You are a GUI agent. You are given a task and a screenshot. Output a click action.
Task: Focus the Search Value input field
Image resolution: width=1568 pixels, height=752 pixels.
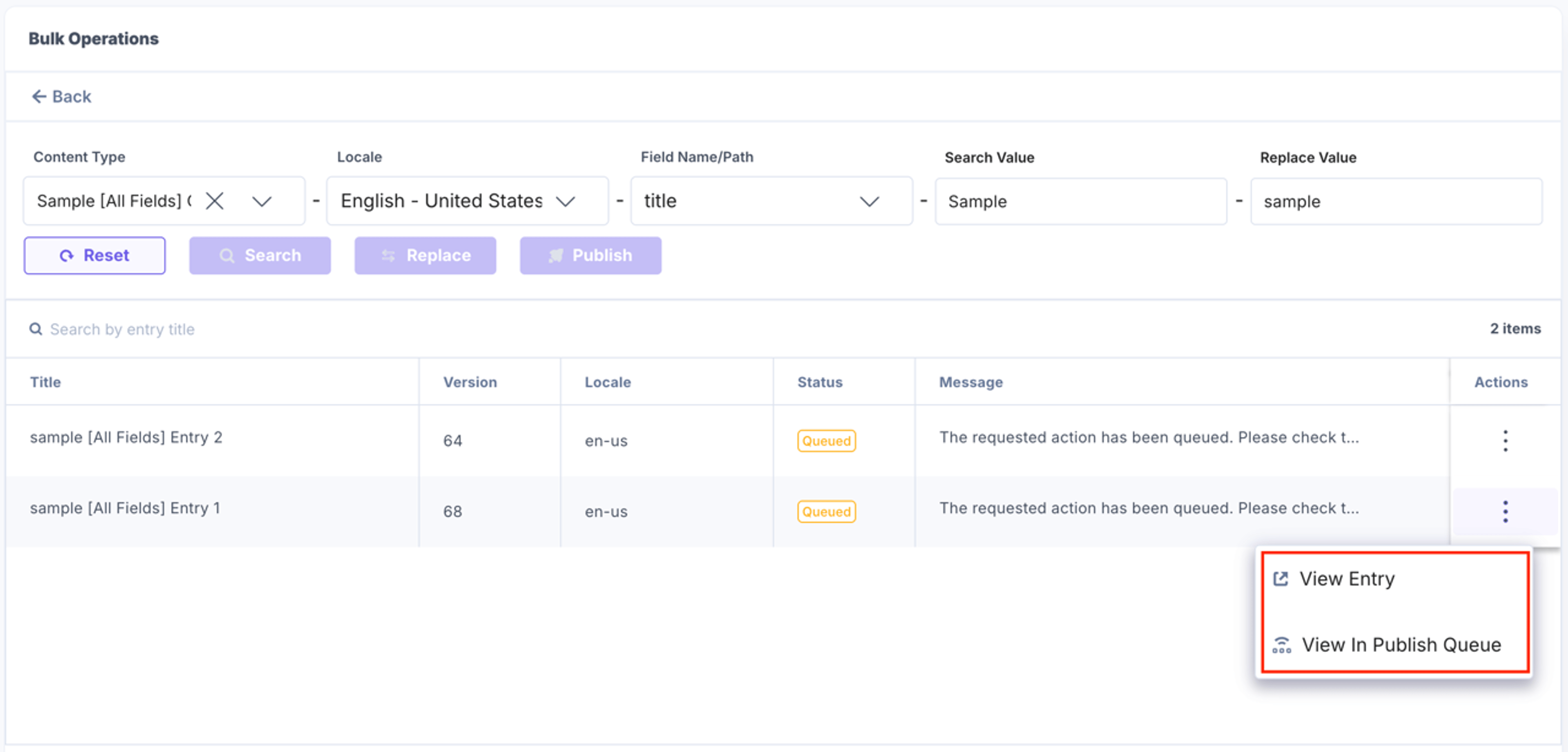point(1080,201)
